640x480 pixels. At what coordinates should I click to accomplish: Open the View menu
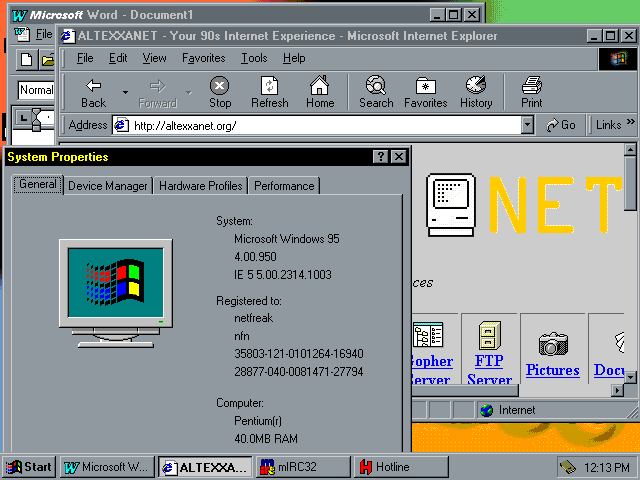coord(154,58)
